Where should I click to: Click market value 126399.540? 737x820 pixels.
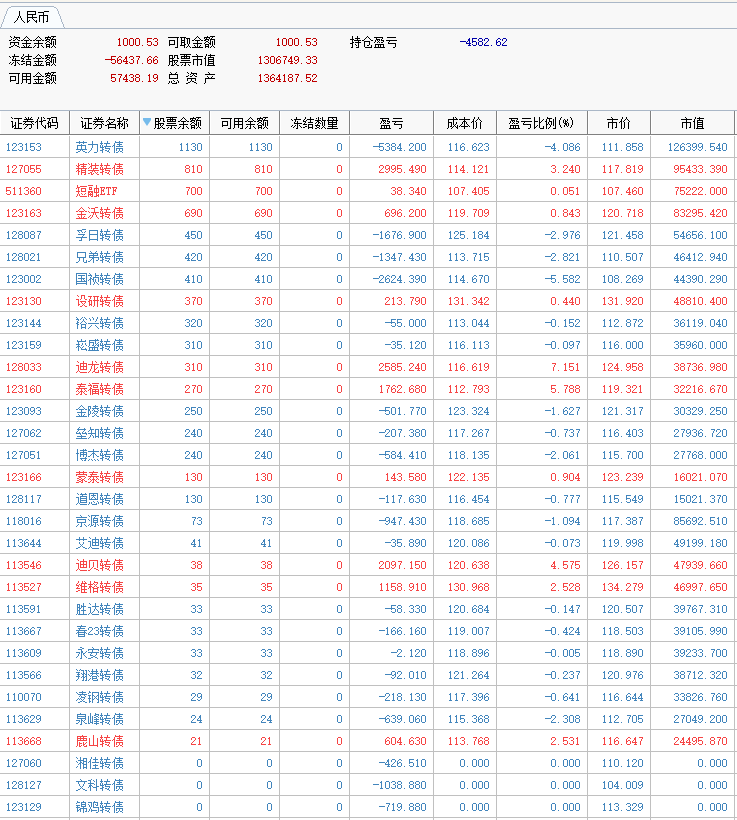coord(697,147)
